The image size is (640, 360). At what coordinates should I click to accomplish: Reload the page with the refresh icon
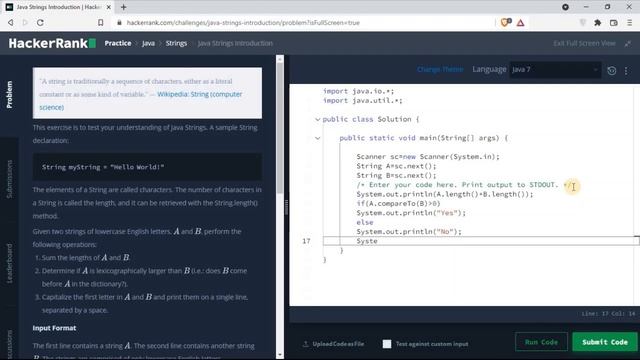pyautogui.click(x=40, y=23)
